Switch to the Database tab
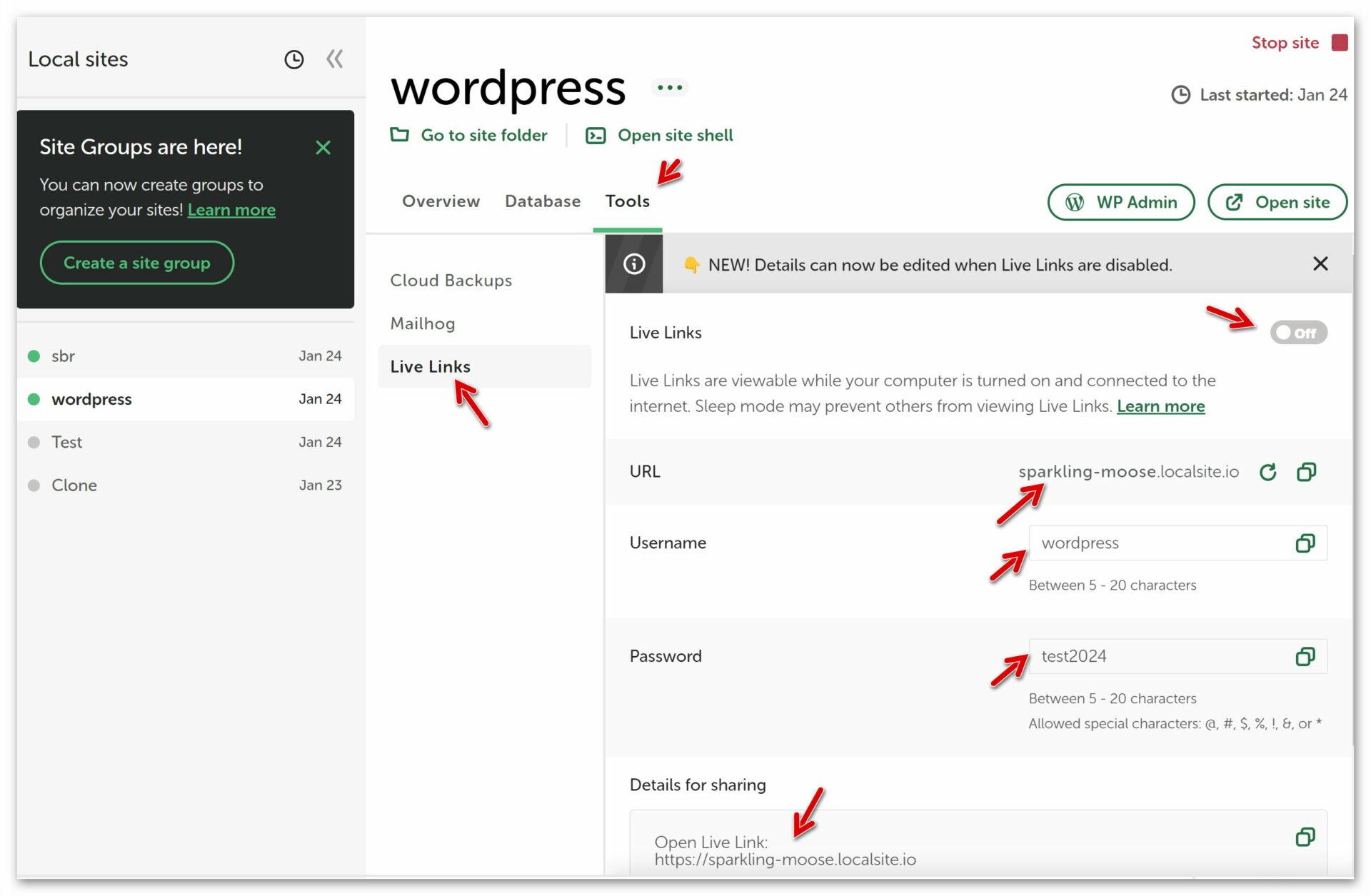1371x896 pixels. click(x=542, y=201)
